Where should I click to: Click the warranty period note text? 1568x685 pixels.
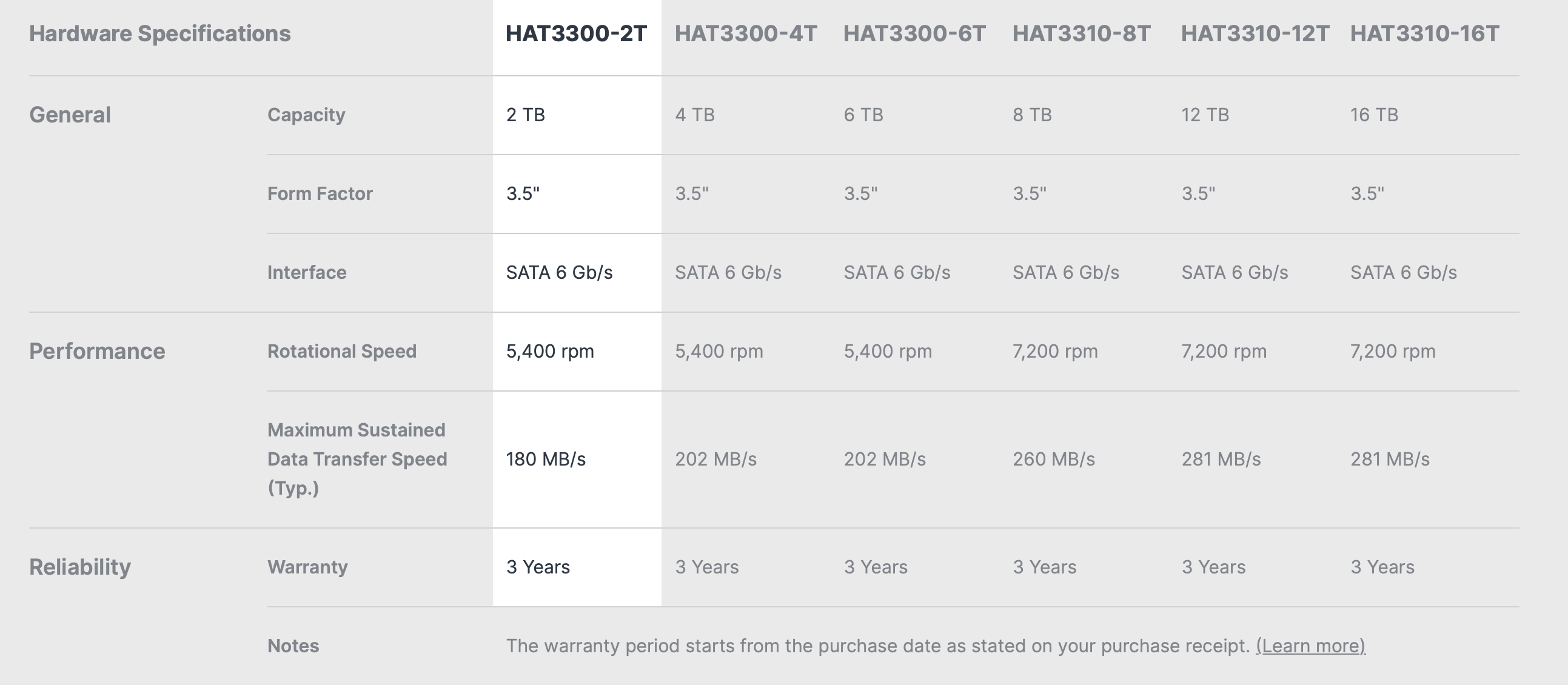coord(878,646)
